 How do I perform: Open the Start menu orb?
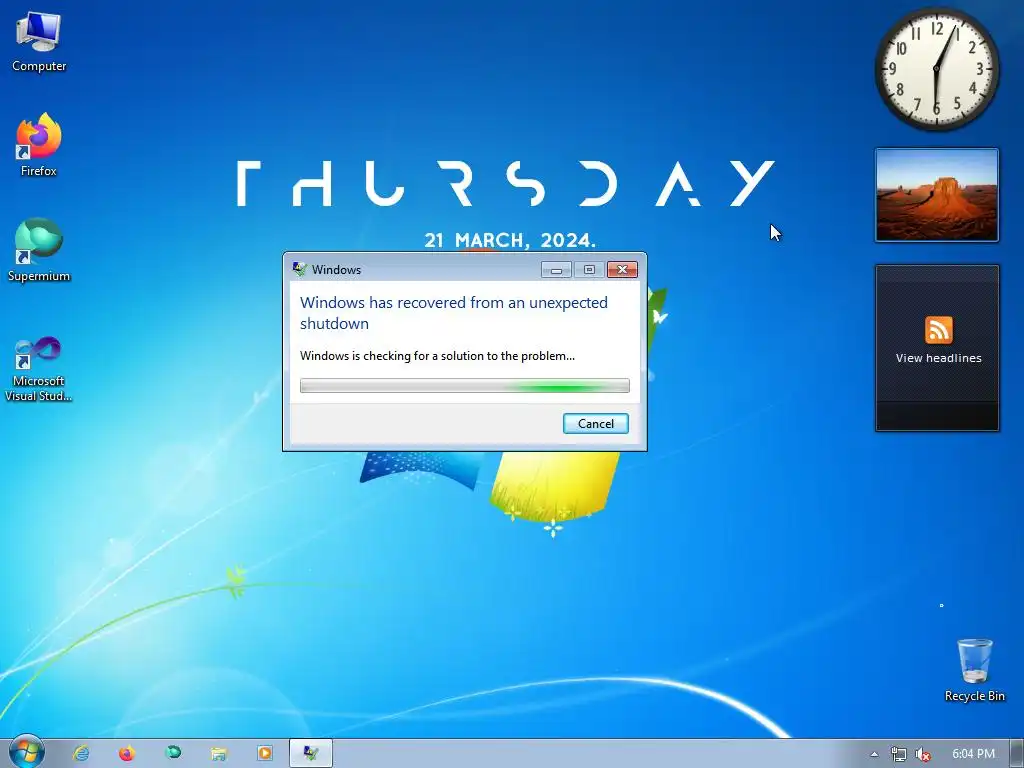26,753
